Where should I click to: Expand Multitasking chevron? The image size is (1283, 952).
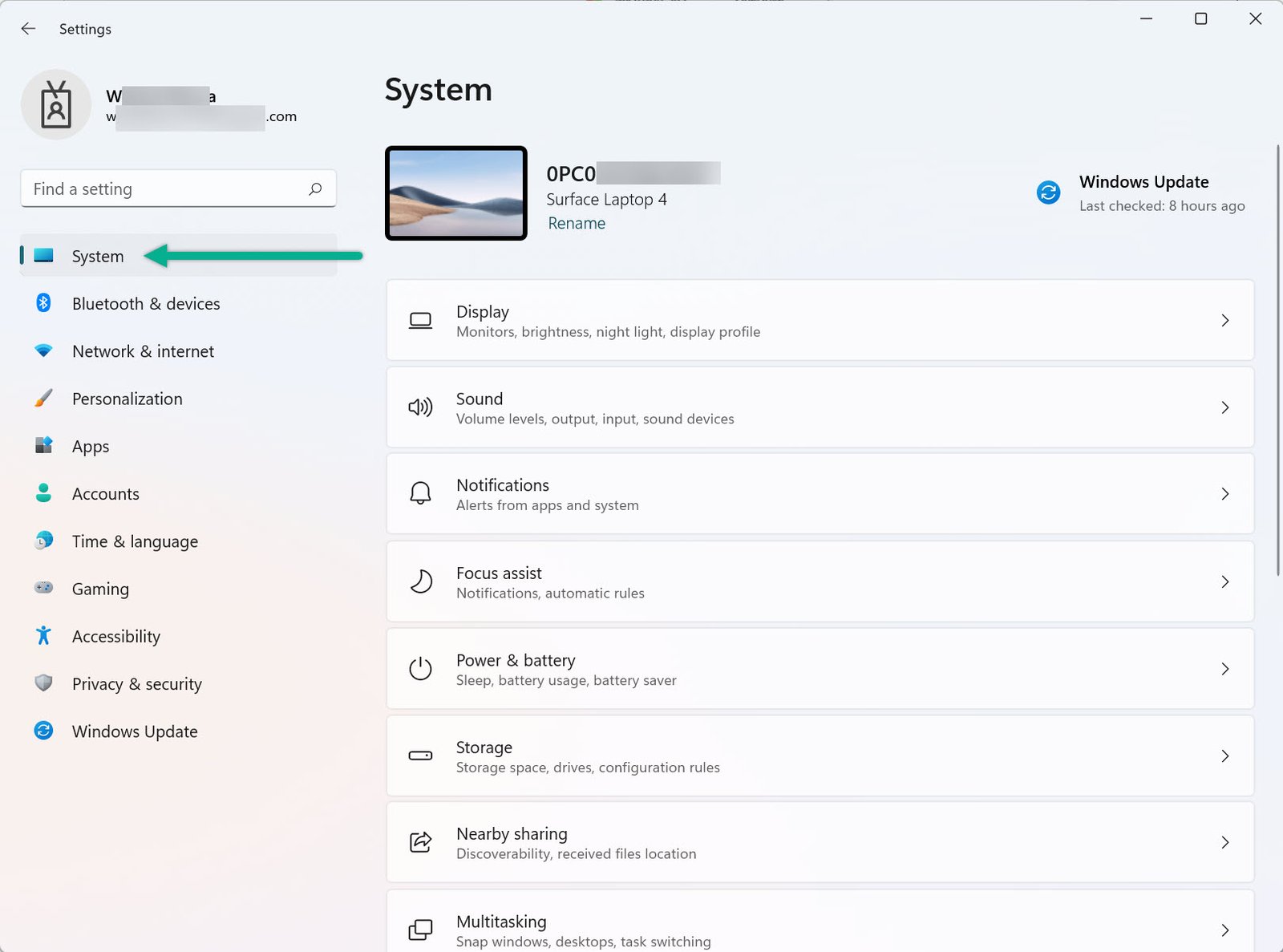(x=1224, y=930)
